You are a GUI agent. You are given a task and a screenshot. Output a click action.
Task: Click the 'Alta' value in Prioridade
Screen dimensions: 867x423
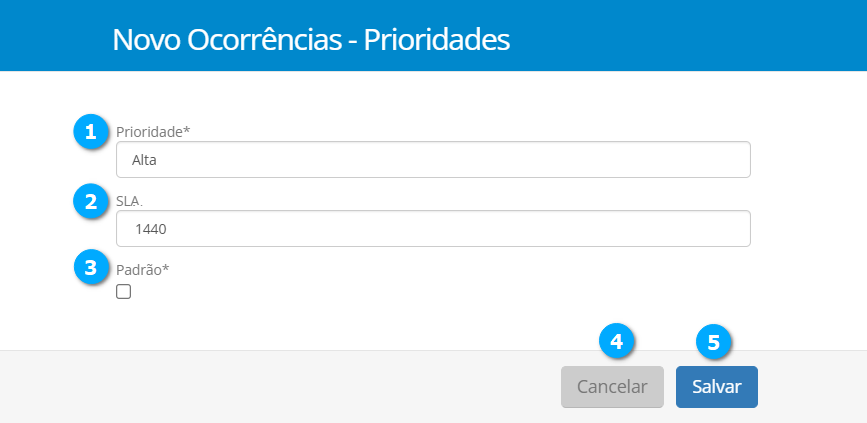(x=145, y=159)
